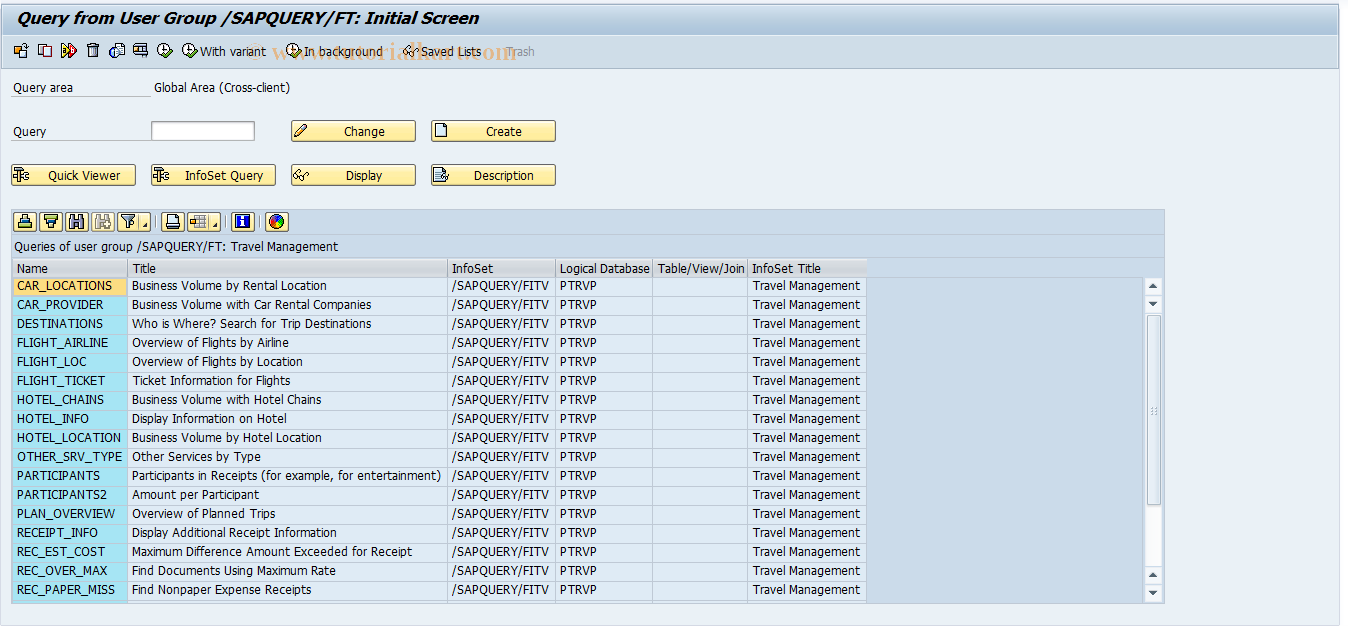Click the Find binoculars icon

(x=77, y=222)
